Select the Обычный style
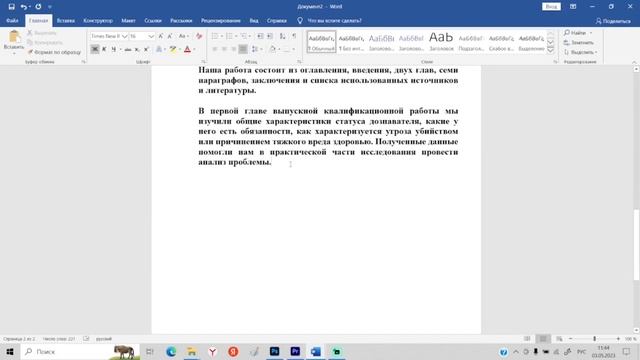Viewport: 640px width, 360px height. [322, 42]
